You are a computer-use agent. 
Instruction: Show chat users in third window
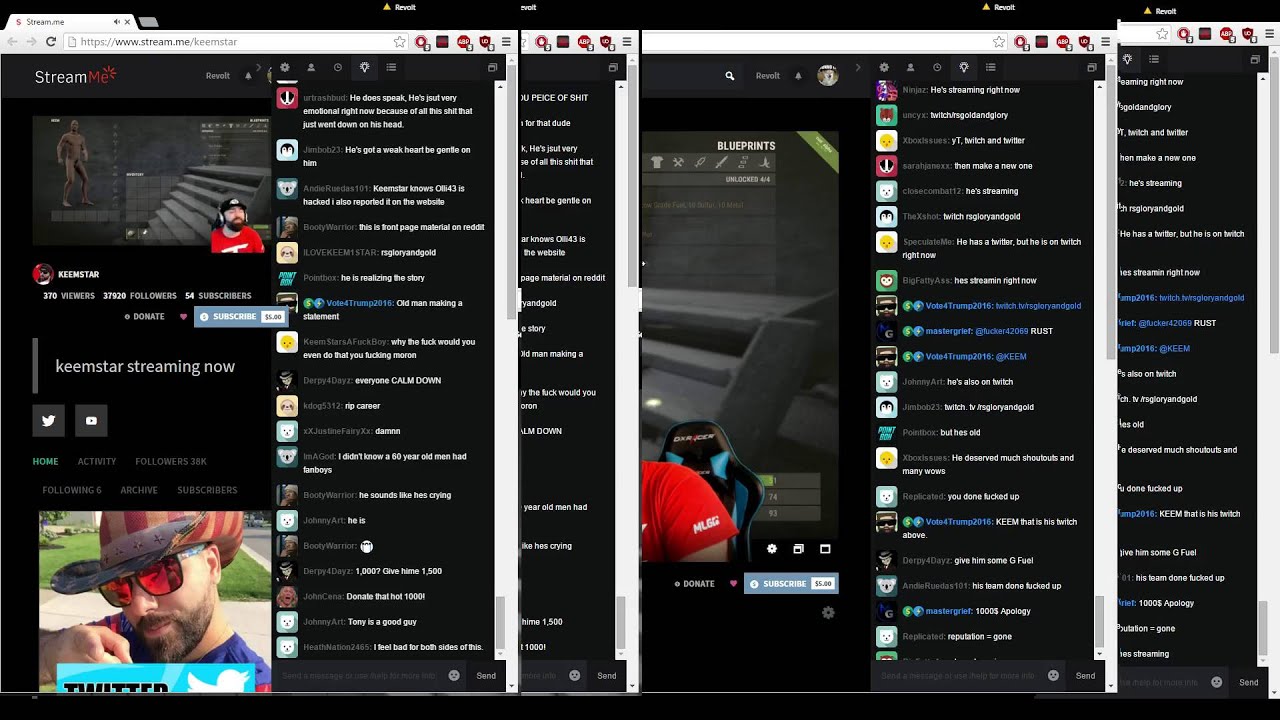coord(910,68)
